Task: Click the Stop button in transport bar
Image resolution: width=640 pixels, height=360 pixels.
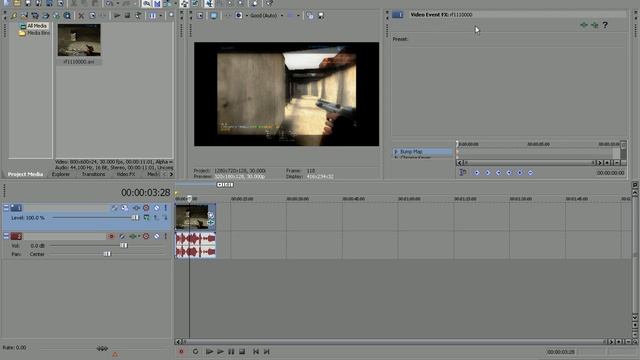Action: click(242, 351)
